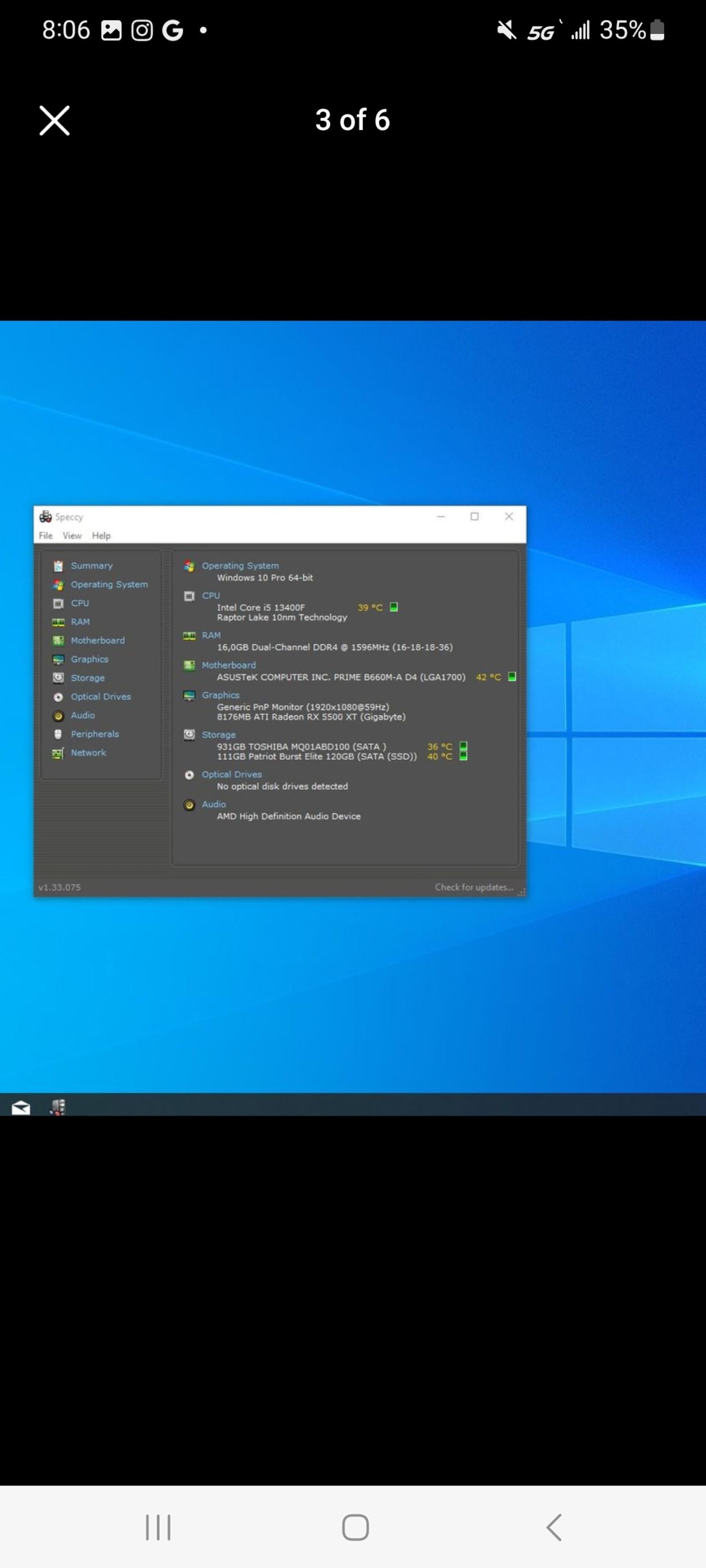Select Peripherals in the sidebar list

coord(95,734)
